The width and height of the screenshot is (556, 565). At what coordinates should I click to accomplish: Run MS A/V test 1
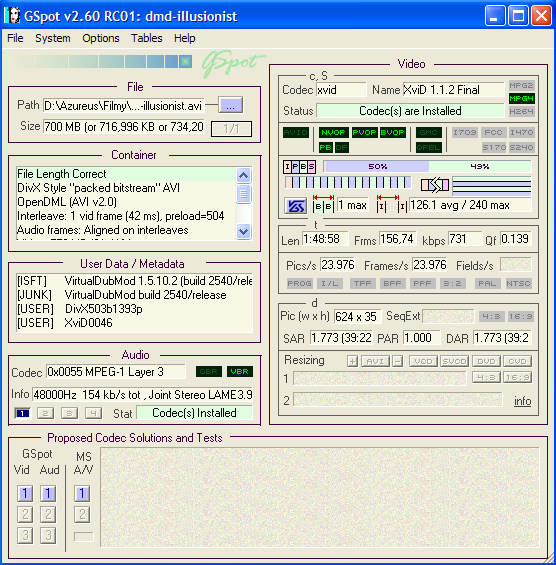(82, 493)
